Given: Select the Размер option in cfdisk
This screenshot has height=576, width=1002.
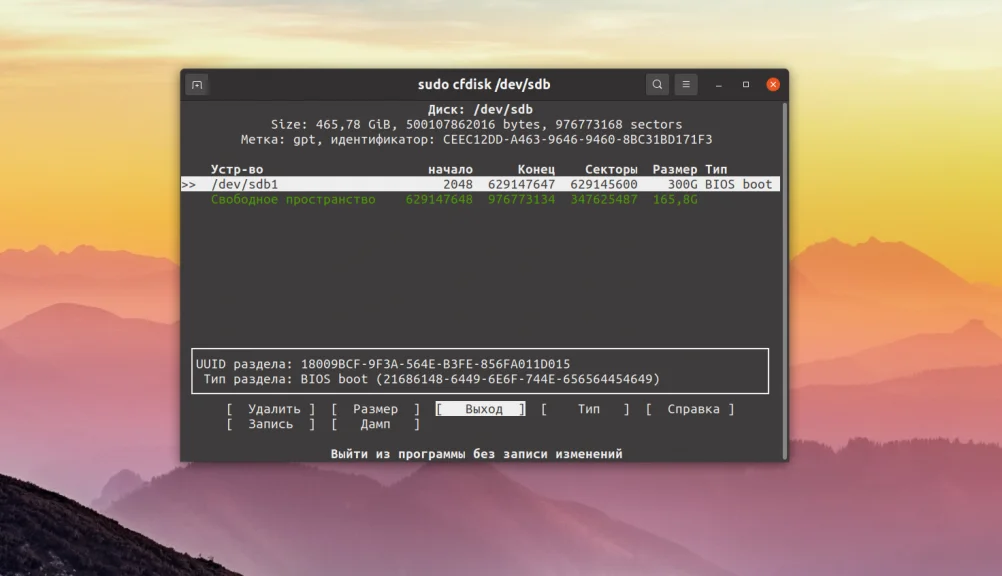Looking at the screenshot, I should (374, 408).
